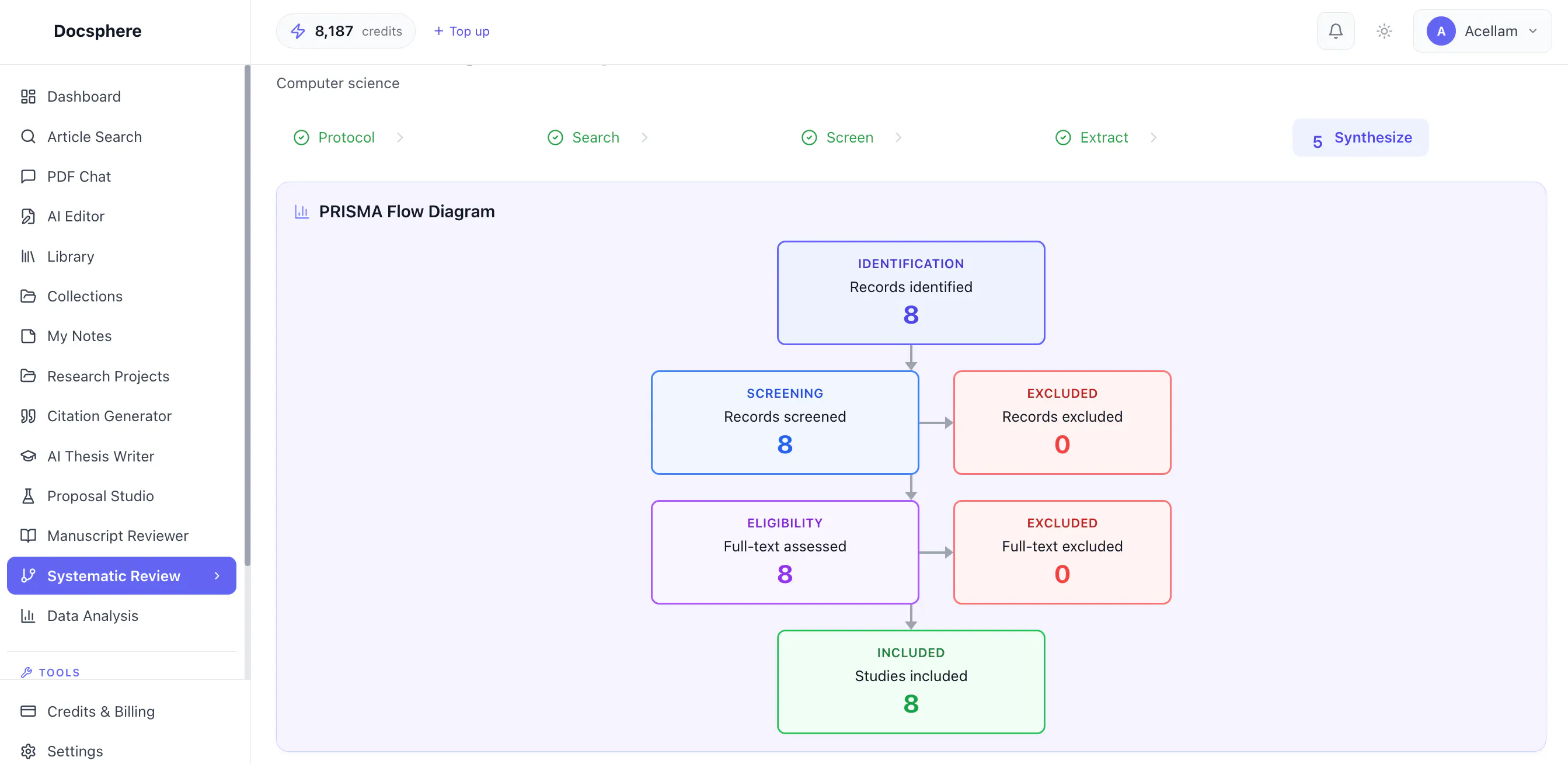Open the Library page
Viewport: 1568px width, 764px height.
pos(121,256)
